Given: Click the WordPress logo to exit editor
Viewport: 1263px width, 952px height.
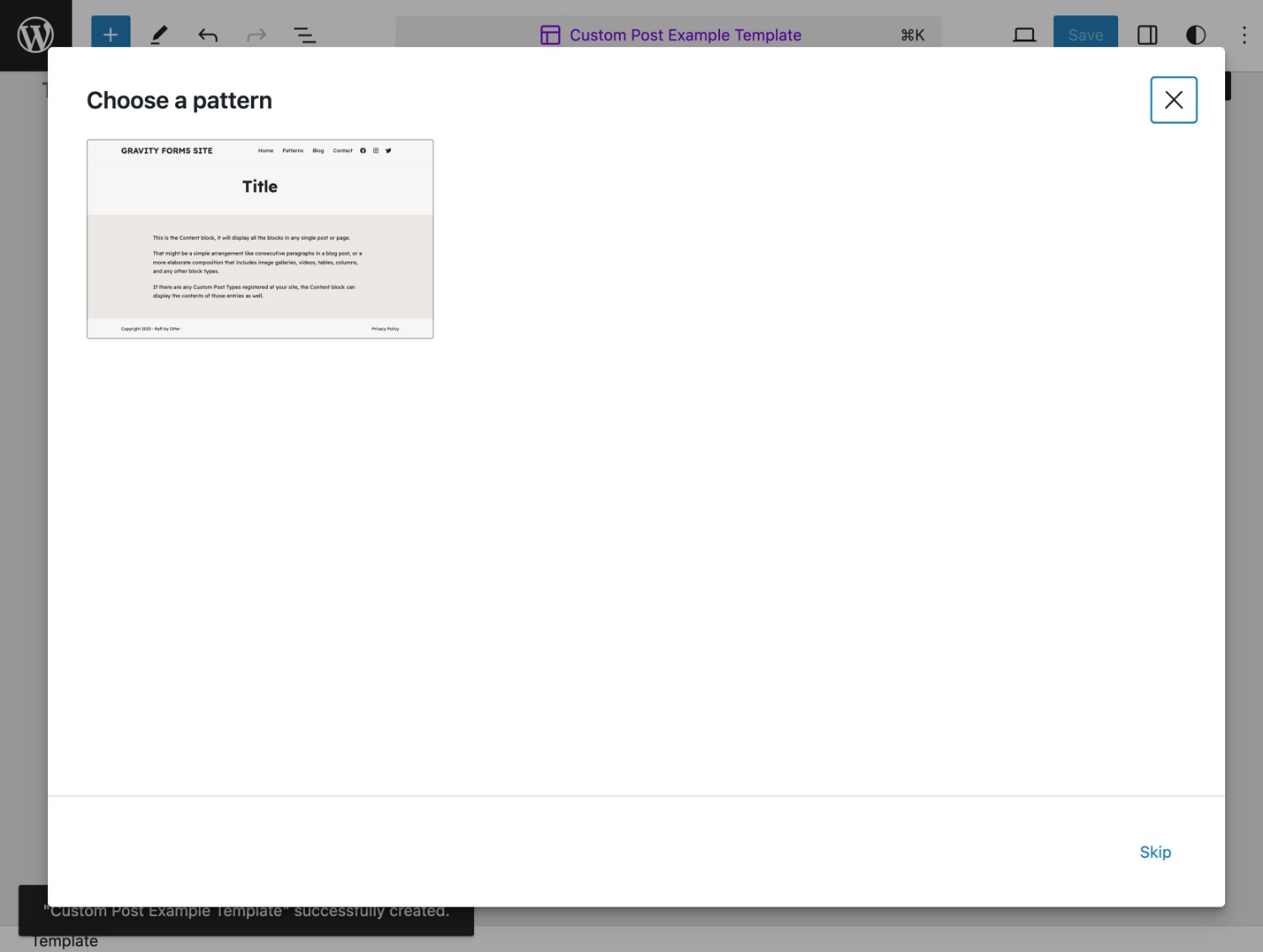Looking at the screenshot, I should coord(35,35).
